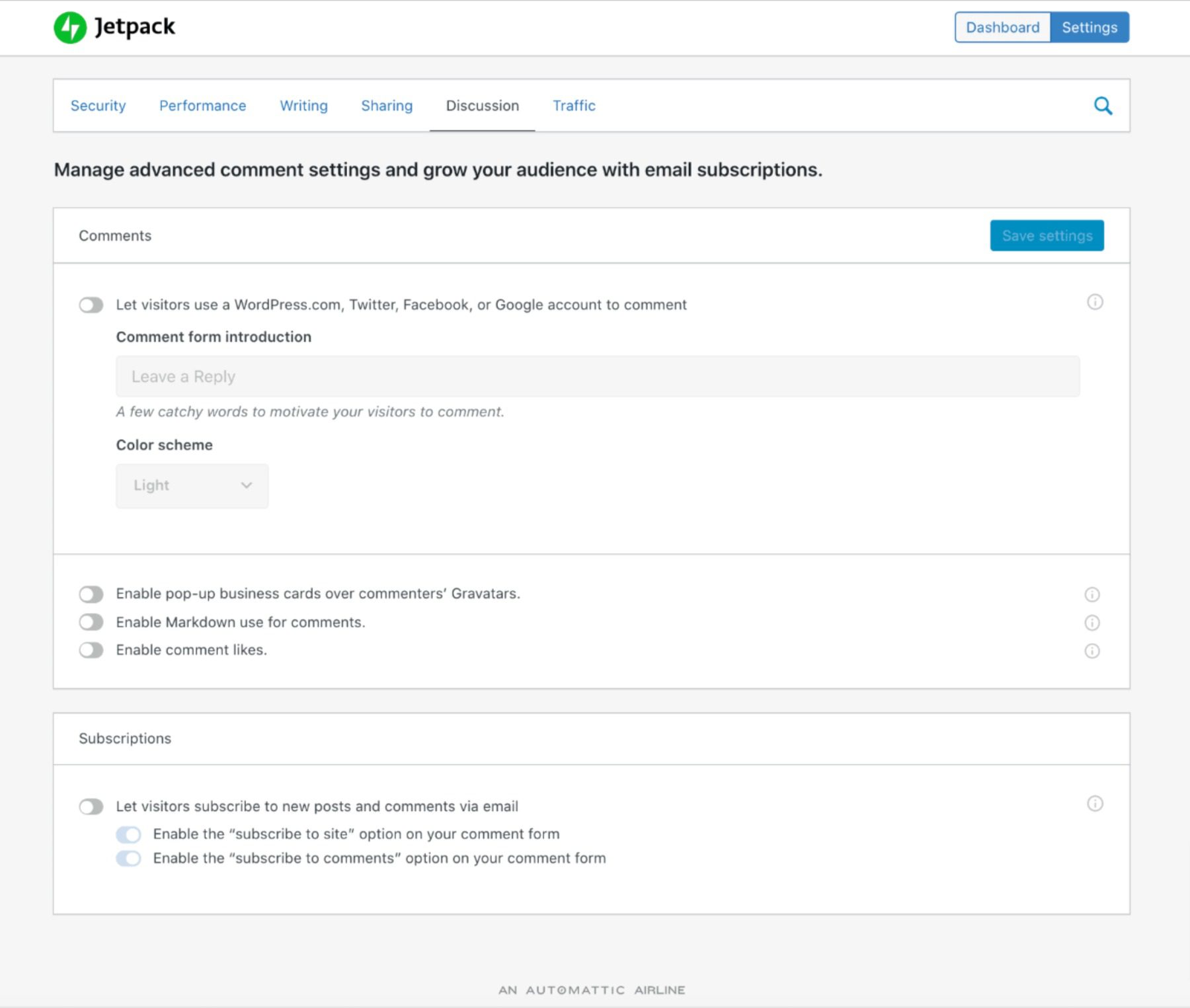Switch to the Traffic tab

point(574,106)
